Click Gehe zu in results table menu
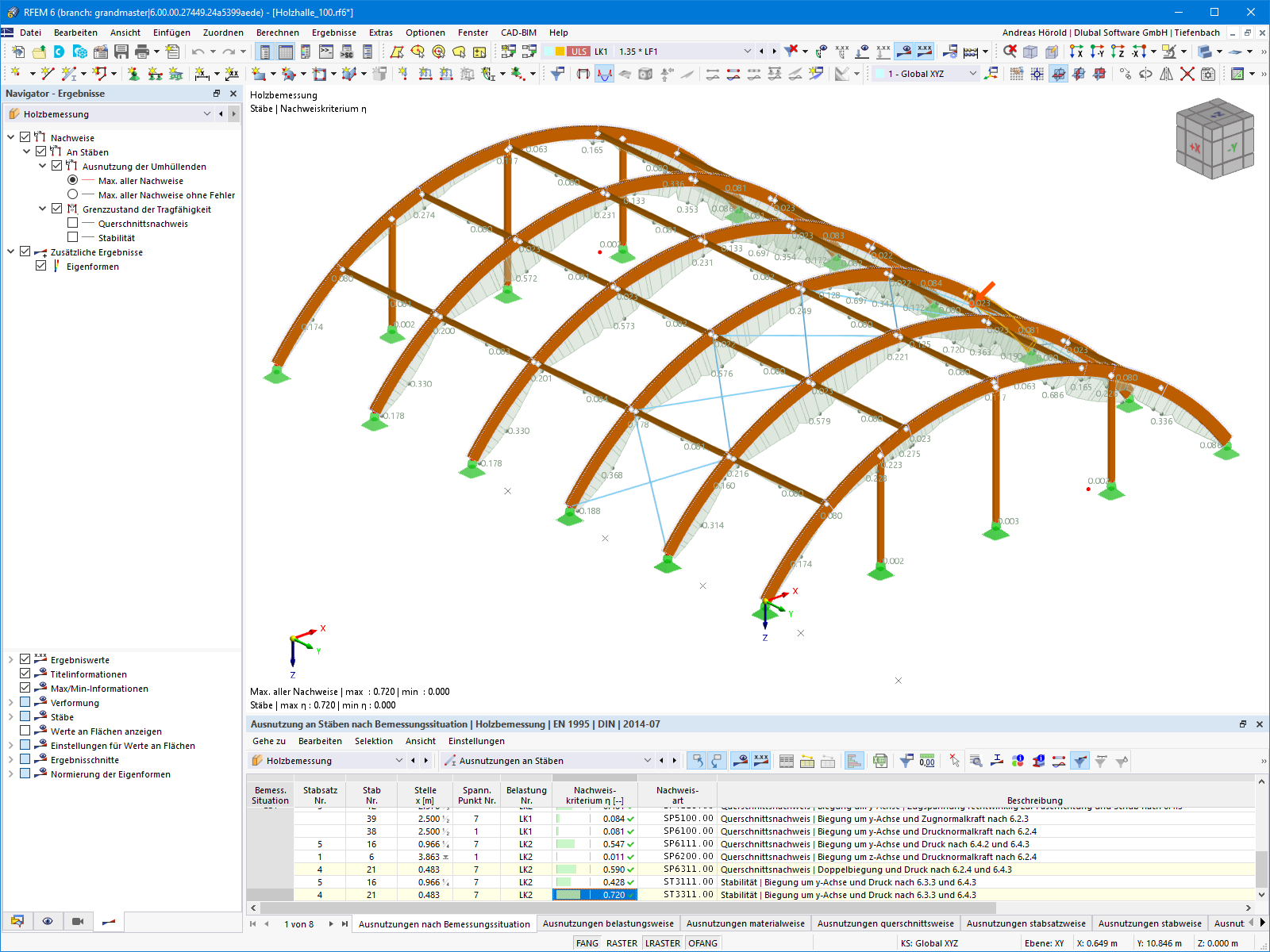 (x=269, y=741)
